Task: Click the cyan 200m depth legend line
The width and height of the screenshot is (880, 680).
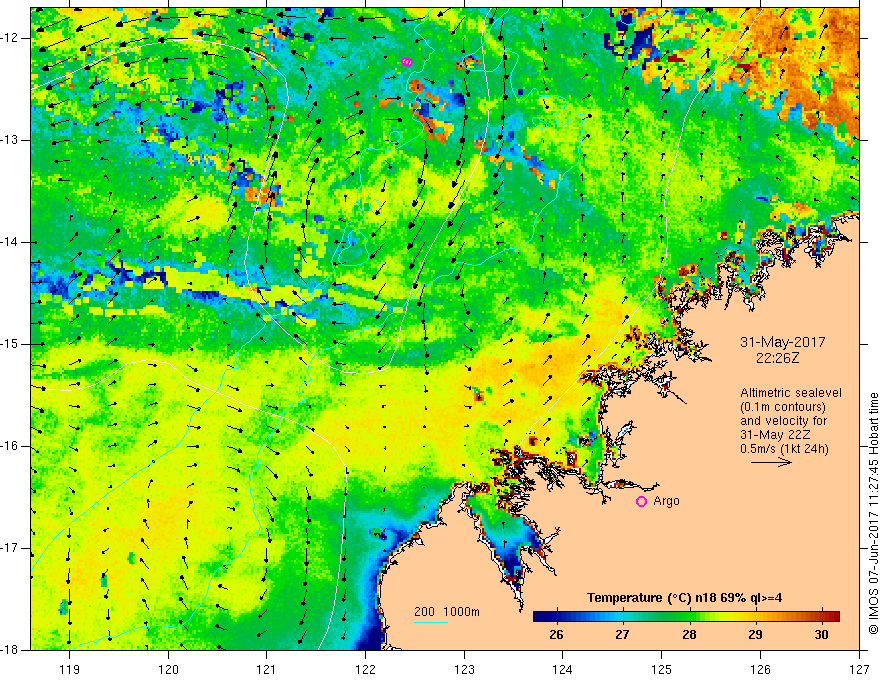Action: click(430, 622)
